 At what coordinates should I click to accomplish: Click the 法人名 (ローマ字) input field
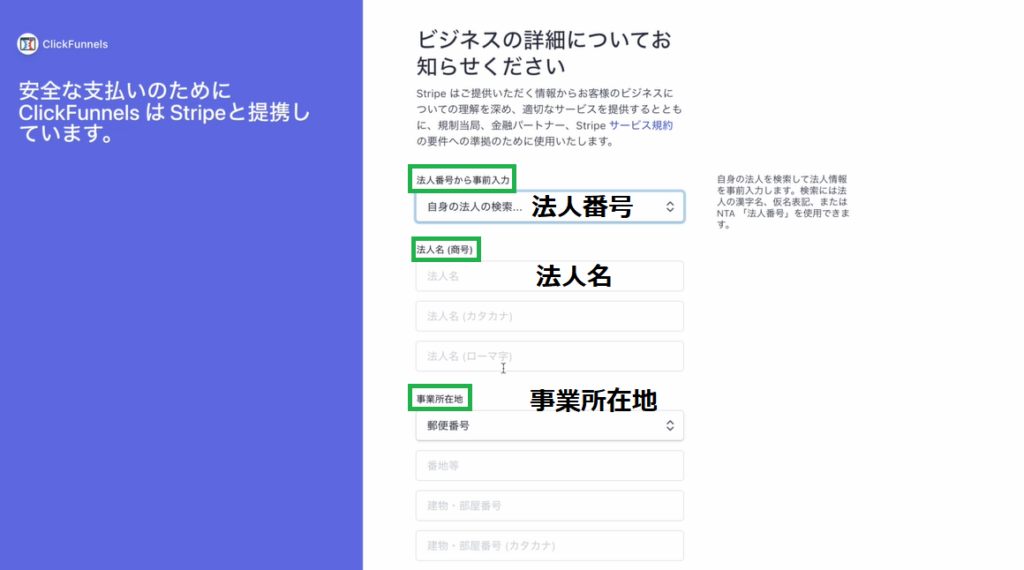click(550, 356)
